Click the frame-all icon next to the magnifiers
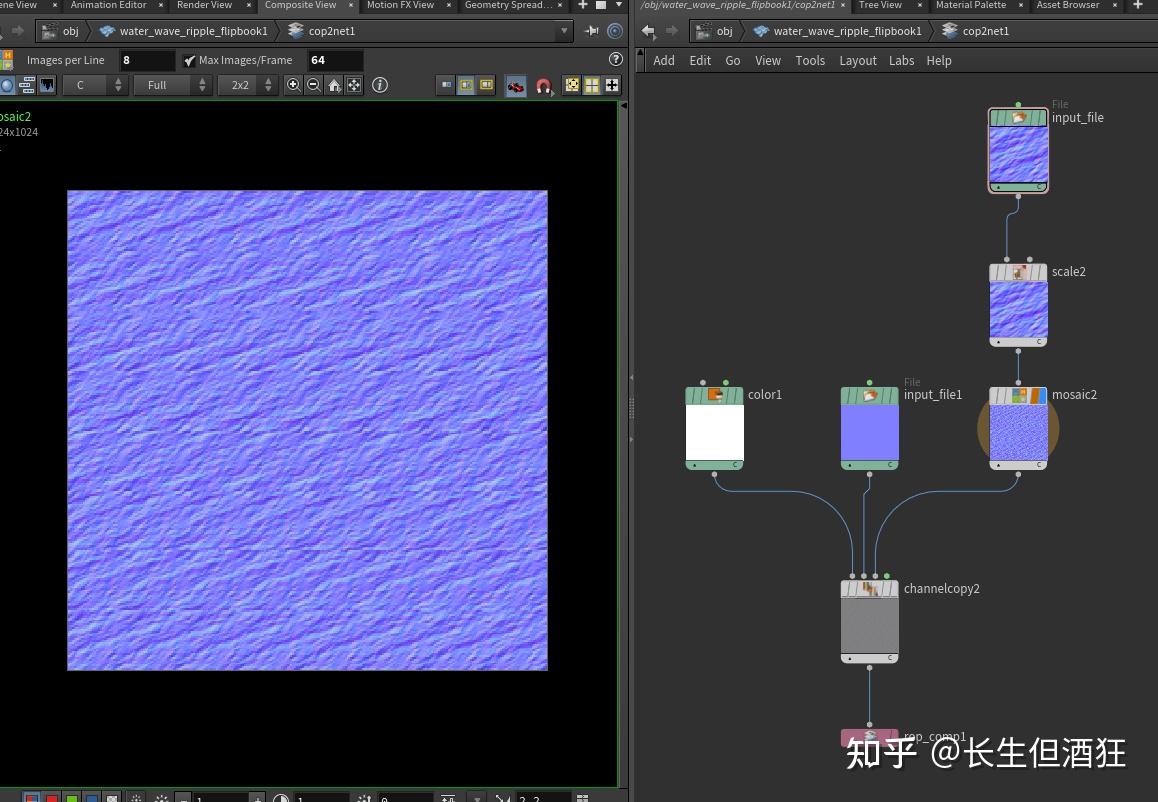Screen dimensions: 1158x802 pos(354,85)
